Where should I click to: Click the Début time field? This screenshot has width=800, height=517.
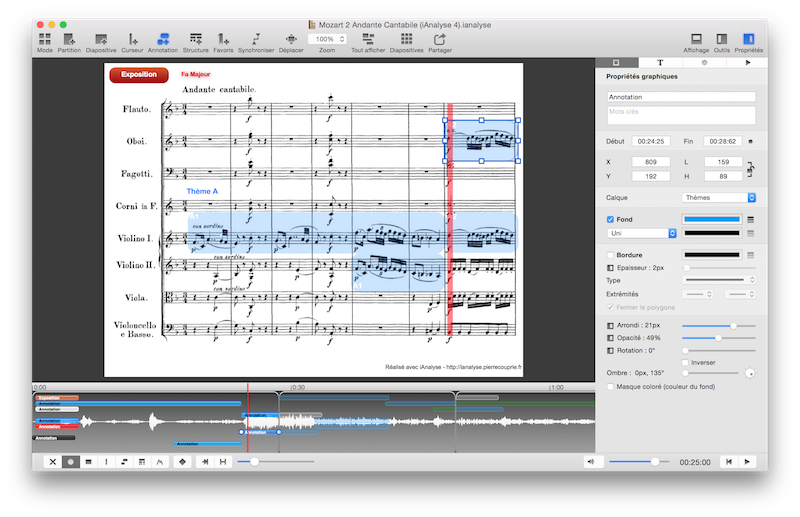pyautogui.click(x=651, y=141)
